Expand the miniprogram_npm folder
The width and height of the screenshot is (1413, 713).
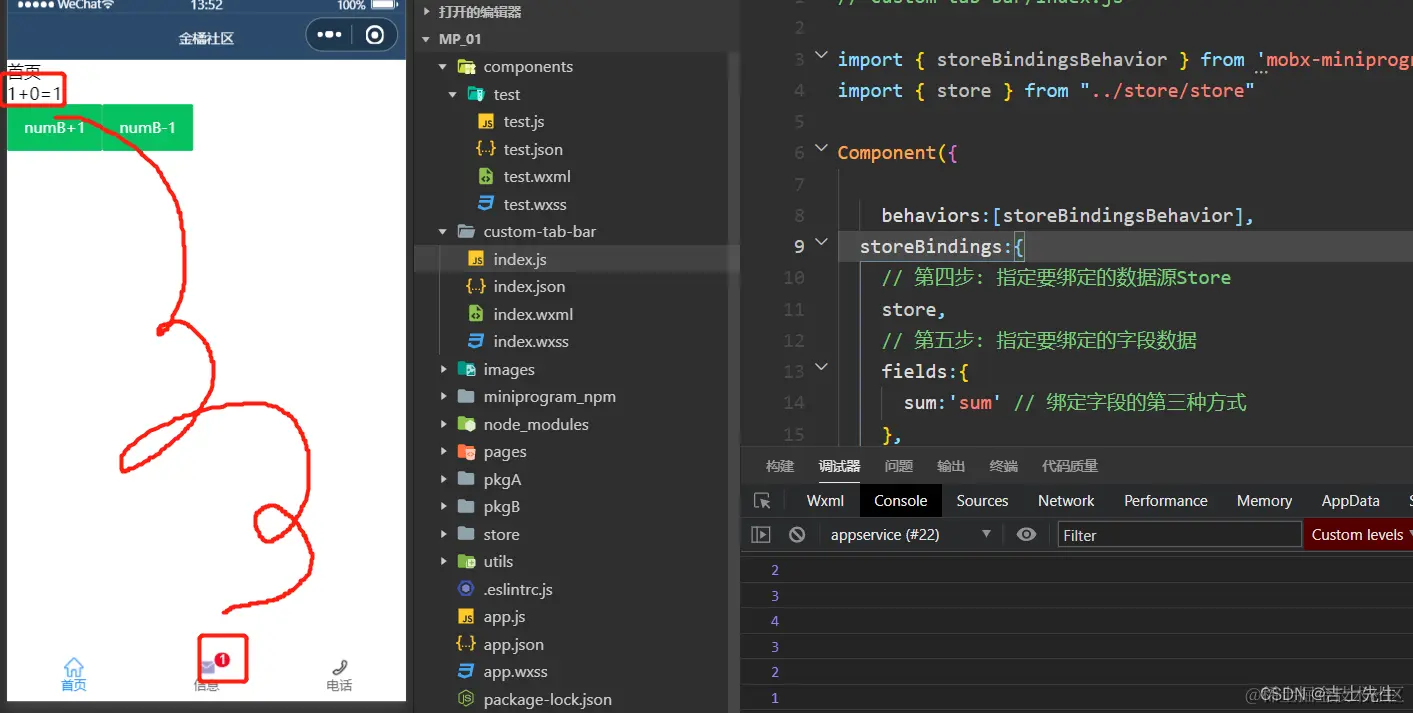[443, 397]
